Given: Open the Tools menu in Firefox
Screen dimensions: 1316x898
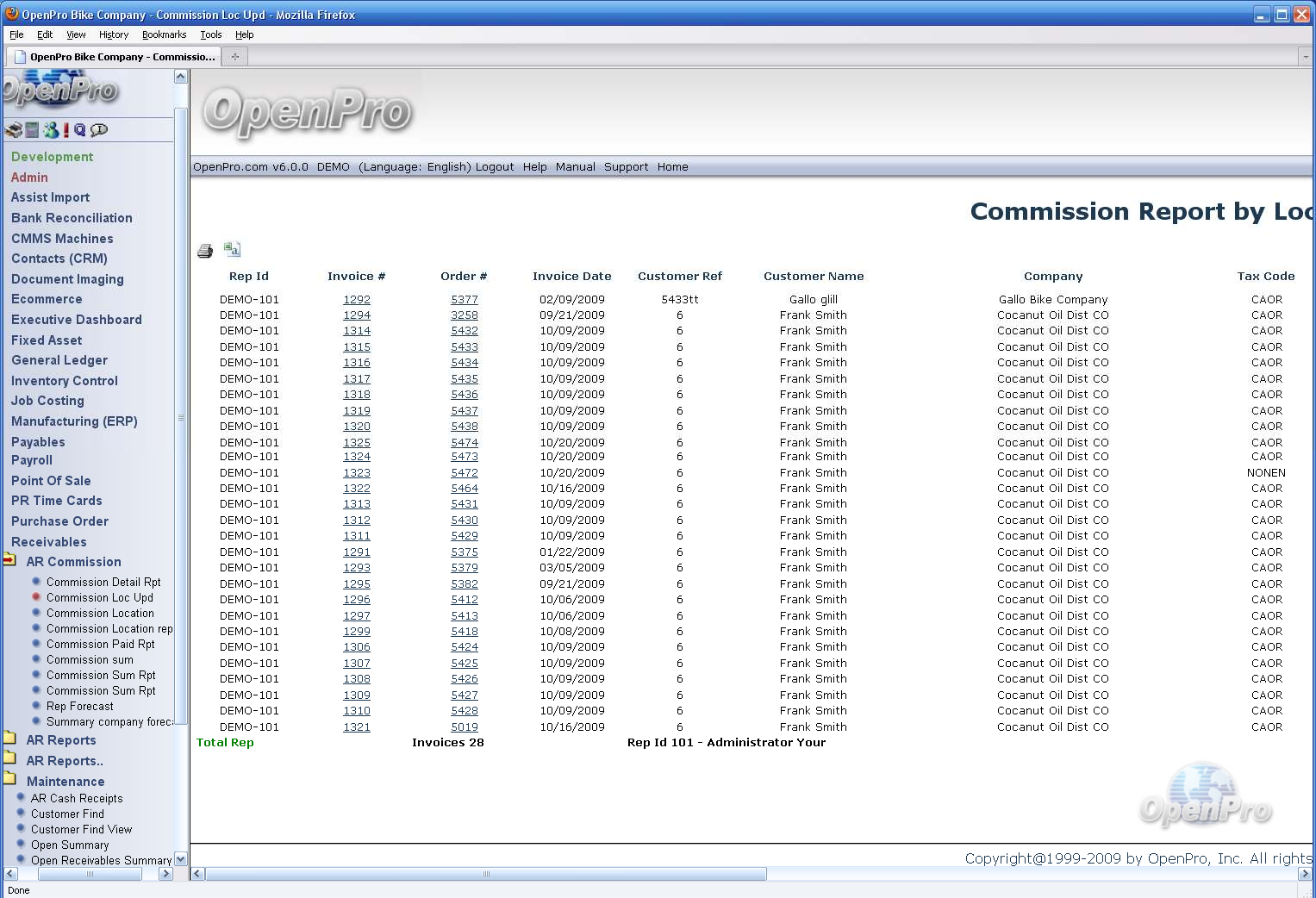Looking at the screenshot, I should (x=210, y=34).
